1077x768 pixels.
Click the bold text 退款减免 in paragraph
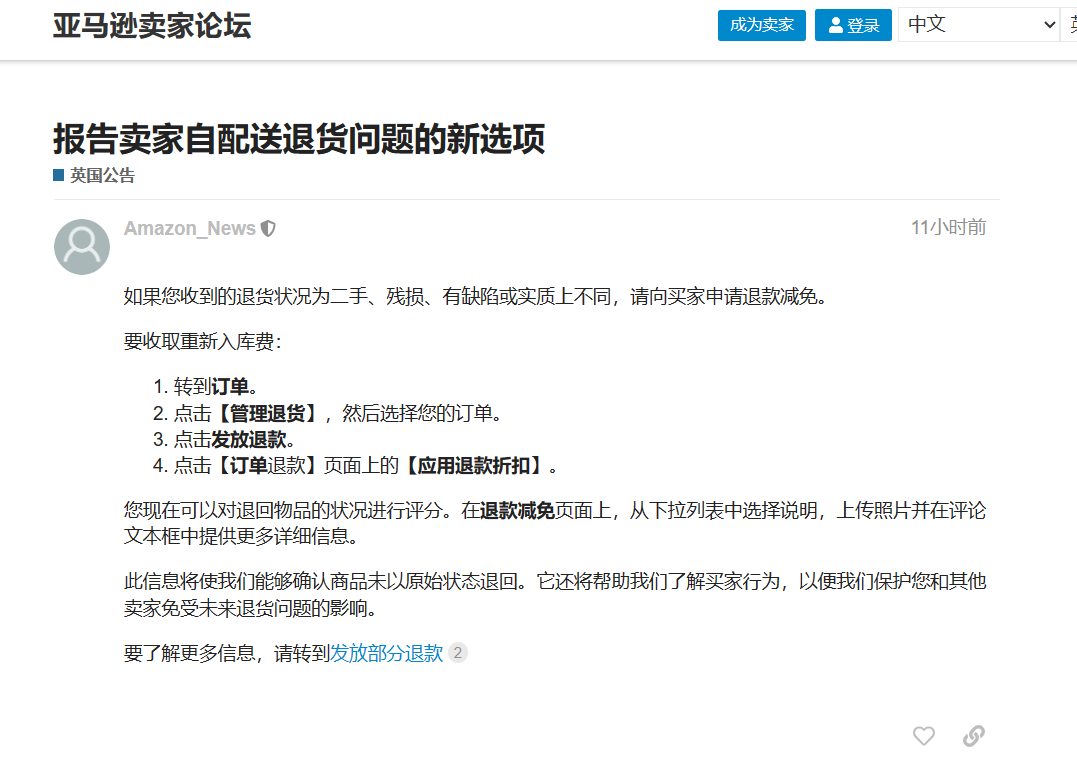517,510
